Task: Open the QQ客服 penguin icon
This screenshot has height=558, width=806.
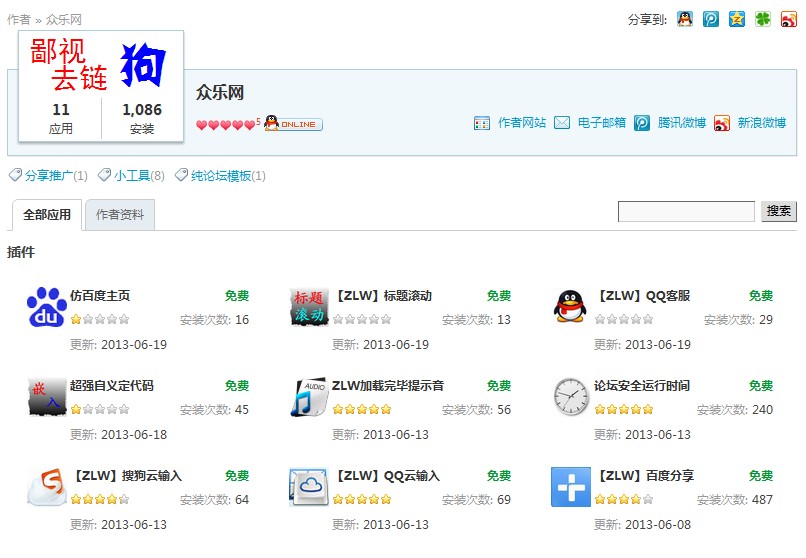Action: coord(571,307)
